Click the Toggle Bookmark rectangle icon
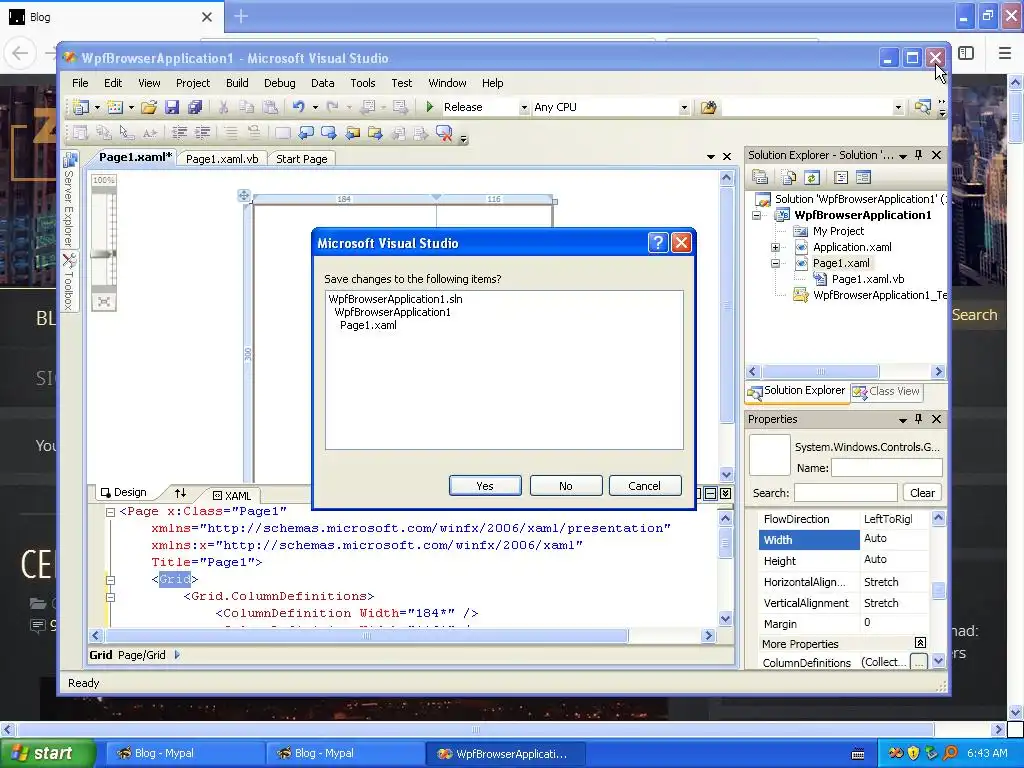 click(283, 133)
